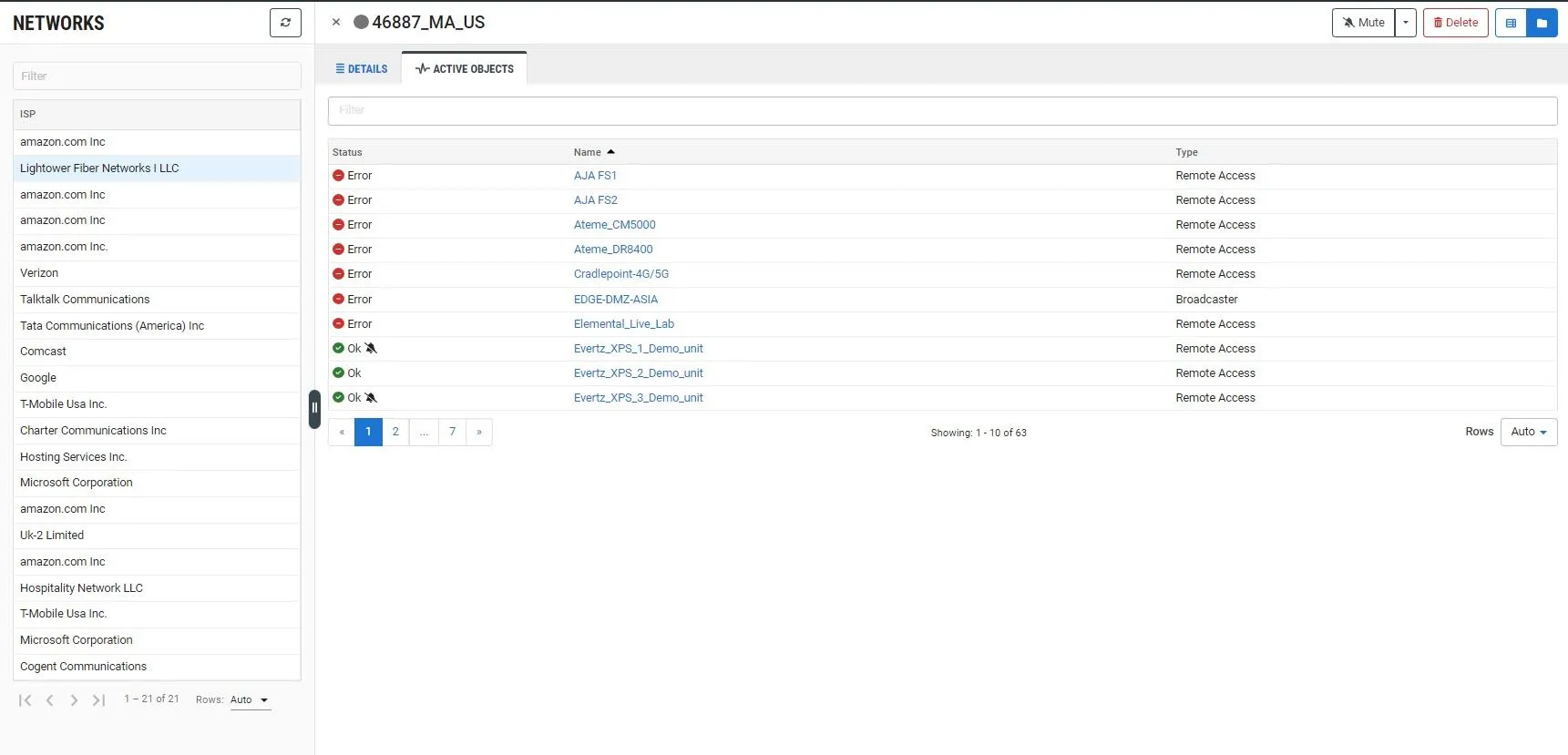The width and height of the screenshot is (1568, 755).
Task: Jump to page 7 of active objects
Action: coord(452,432)
